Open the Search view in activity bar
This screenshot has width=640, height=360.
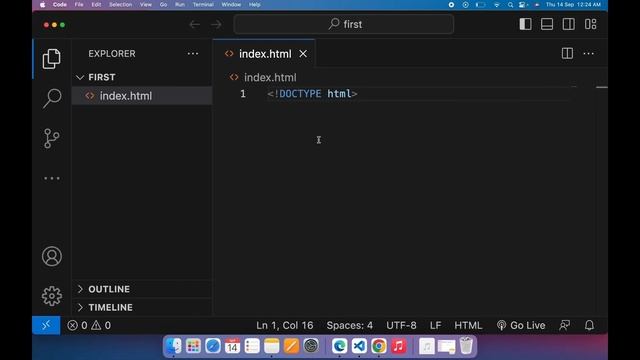[51, 98]
